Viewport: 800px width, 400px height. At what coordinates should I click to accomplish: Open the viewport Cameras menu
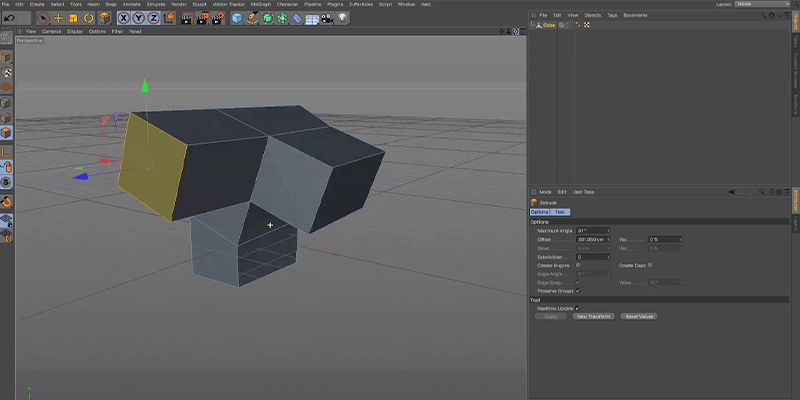tap(52, 32)
